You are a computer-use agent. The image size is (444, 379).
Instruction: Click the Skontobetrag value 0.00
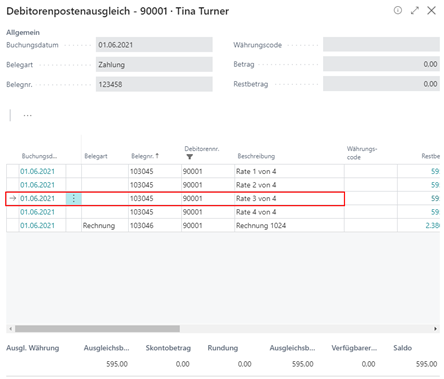(183, 364)
